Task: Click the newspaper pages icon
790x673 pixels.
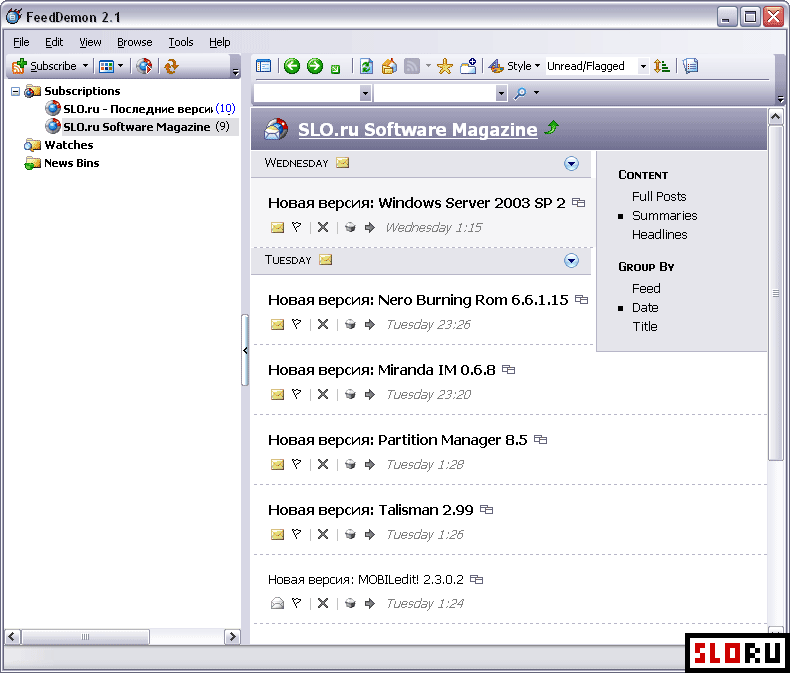Action: click(690, 66)
